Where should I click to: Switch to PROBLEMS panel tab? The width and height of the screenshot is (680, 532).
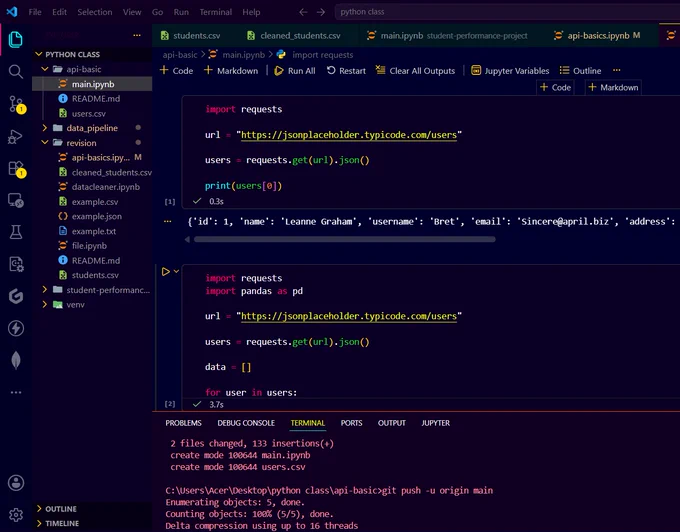pyautogui.click(x=183, y=423)
